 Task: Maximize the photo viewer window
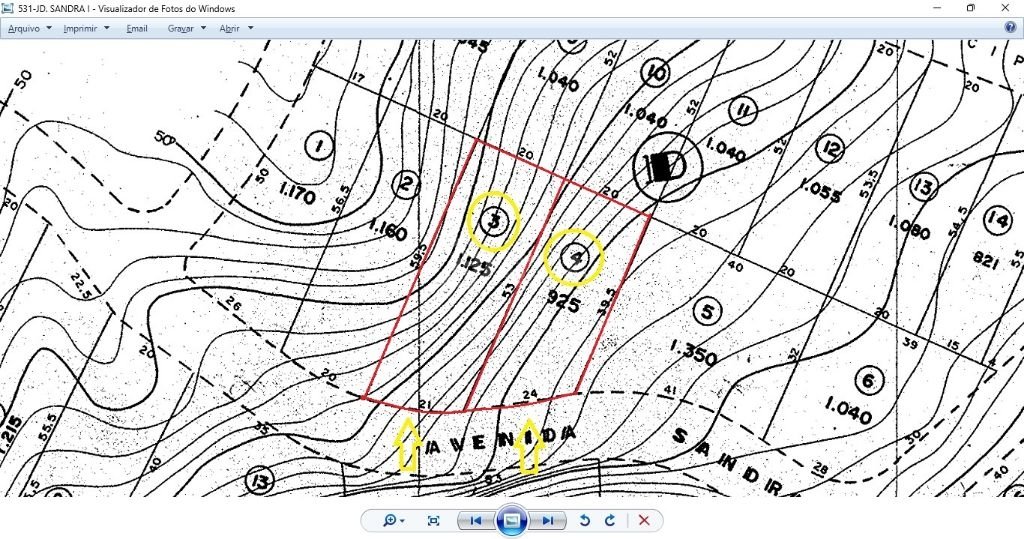[x=970, y=8]
